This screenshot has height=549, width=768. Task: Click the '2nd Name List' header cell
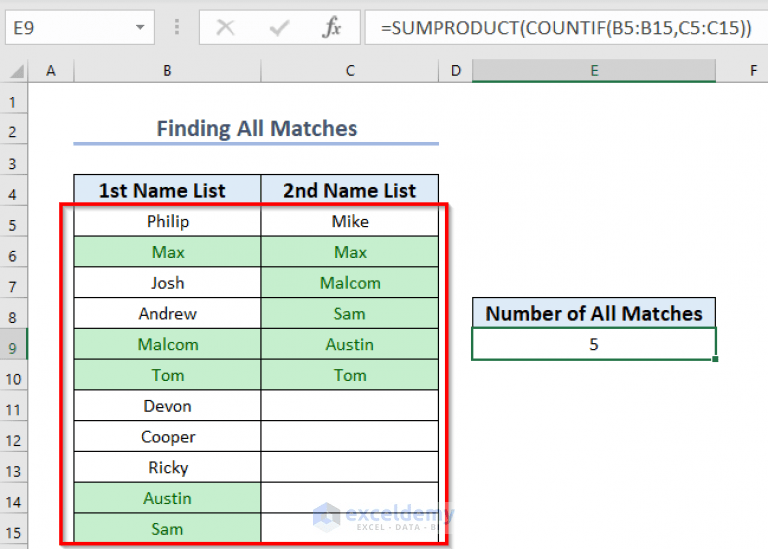(350, 190)
